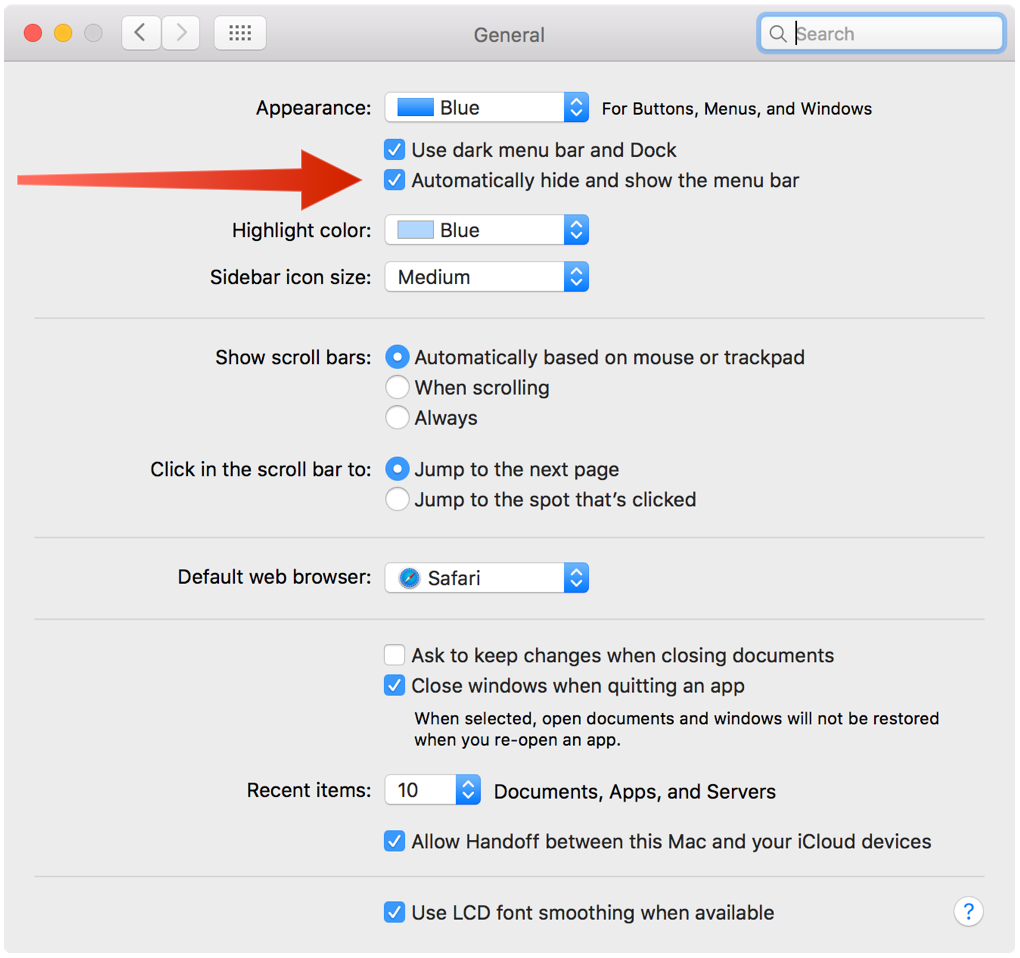Choose Always show scroll bars option

point(397,417)
